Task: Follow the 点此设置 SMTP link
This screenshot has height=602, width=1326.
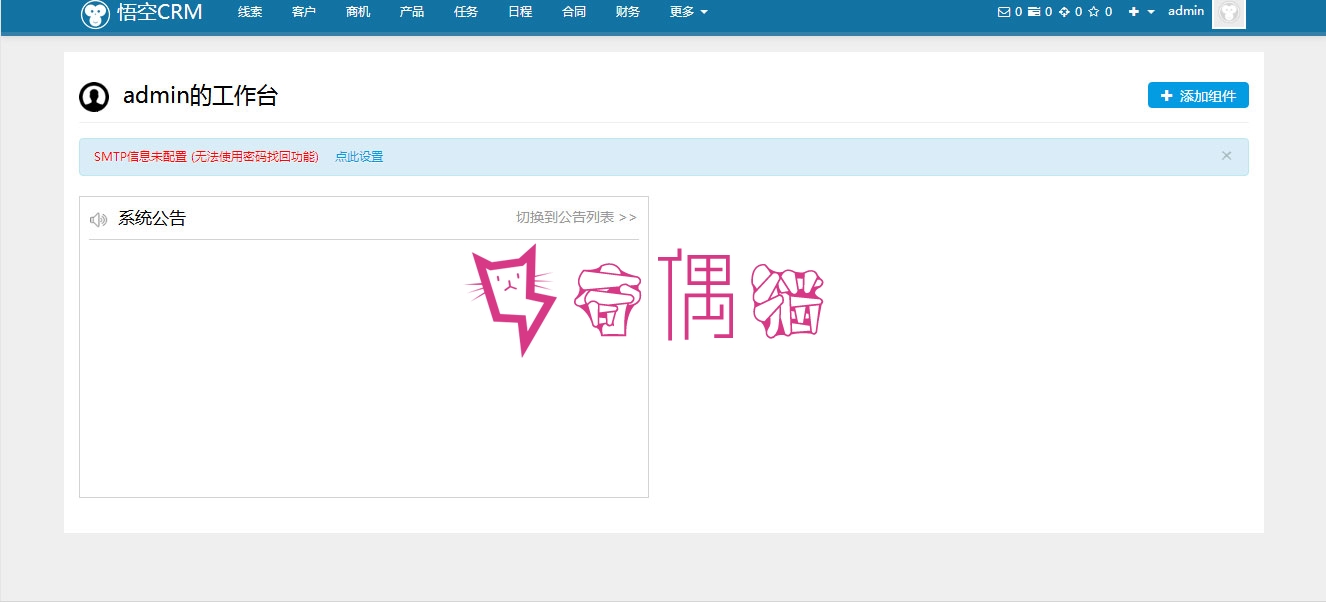Action: 359,157
